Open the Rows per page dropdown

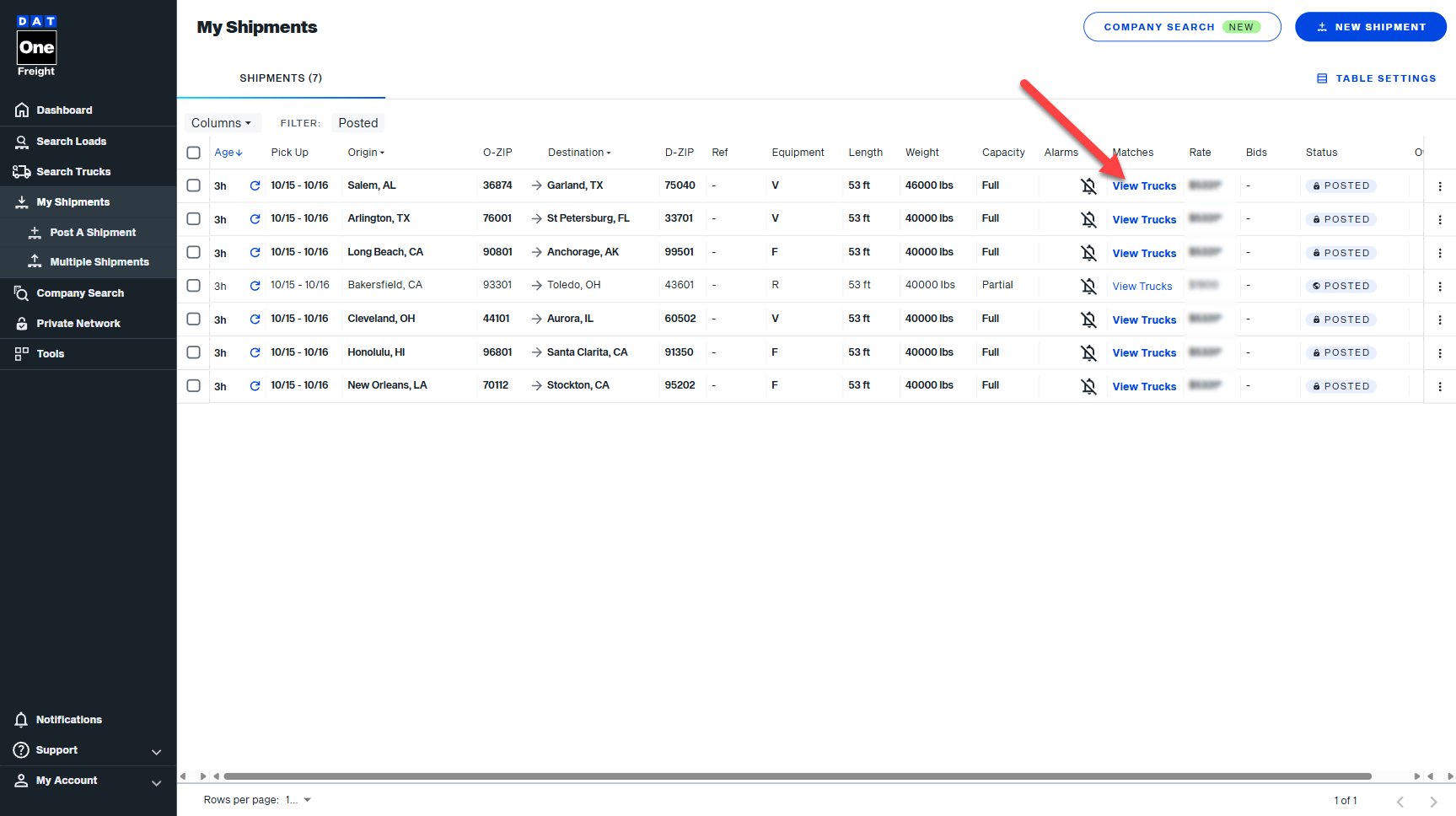click(298, 800)
